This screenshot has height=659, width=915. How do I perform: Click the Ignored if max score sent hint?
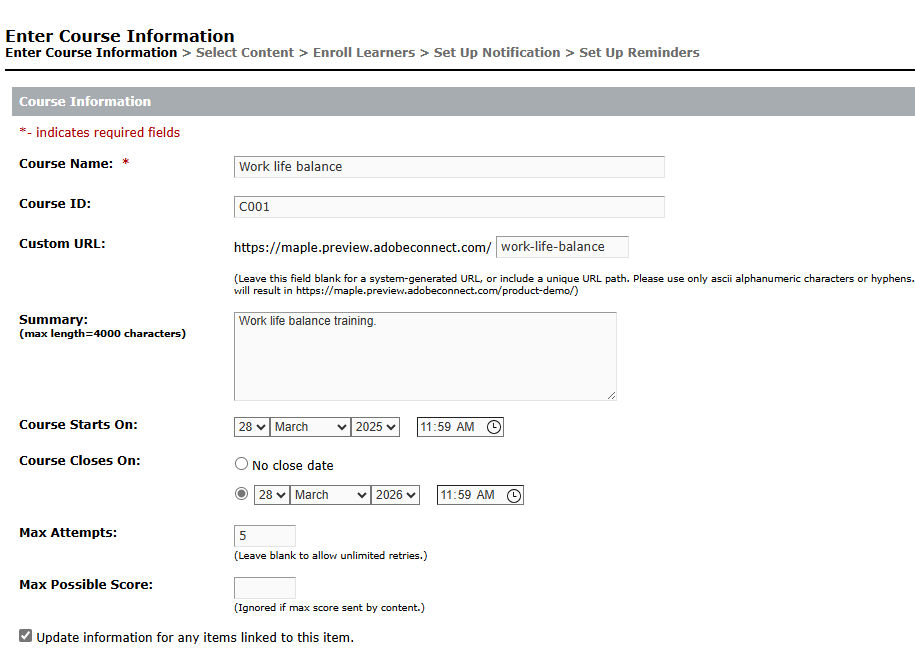click(329, 608)
